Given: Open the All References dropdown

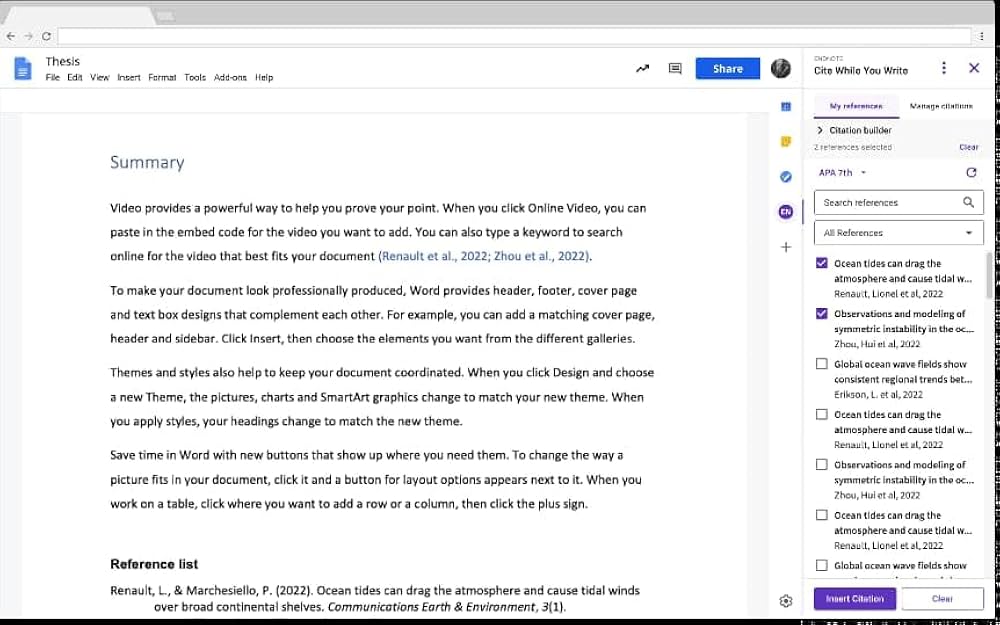Looking at the screenshot, I should tap(899, 233).
